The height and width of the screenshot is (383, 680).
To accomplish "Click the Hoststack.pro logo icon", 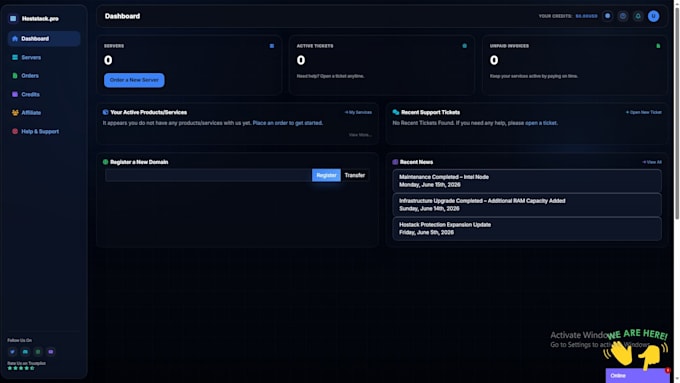I will pyautogui.click(x=13, y=19).
